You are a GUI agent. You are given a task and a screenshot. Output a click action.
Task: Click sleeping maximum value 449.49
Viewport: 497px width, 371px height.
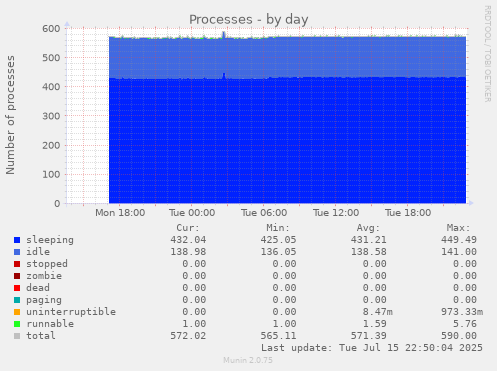click(x=459, y=240)
